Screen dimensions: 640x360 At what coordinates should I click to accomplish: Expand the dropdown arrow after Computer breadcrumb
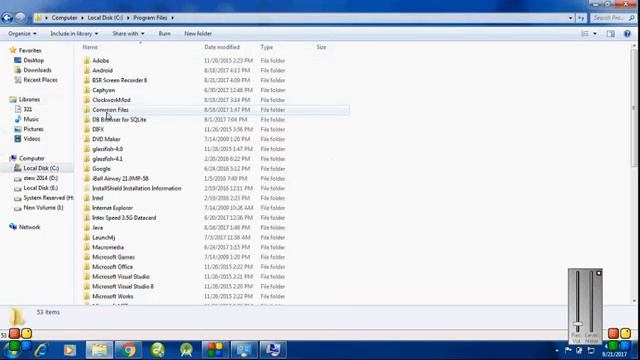pos(82,18)
